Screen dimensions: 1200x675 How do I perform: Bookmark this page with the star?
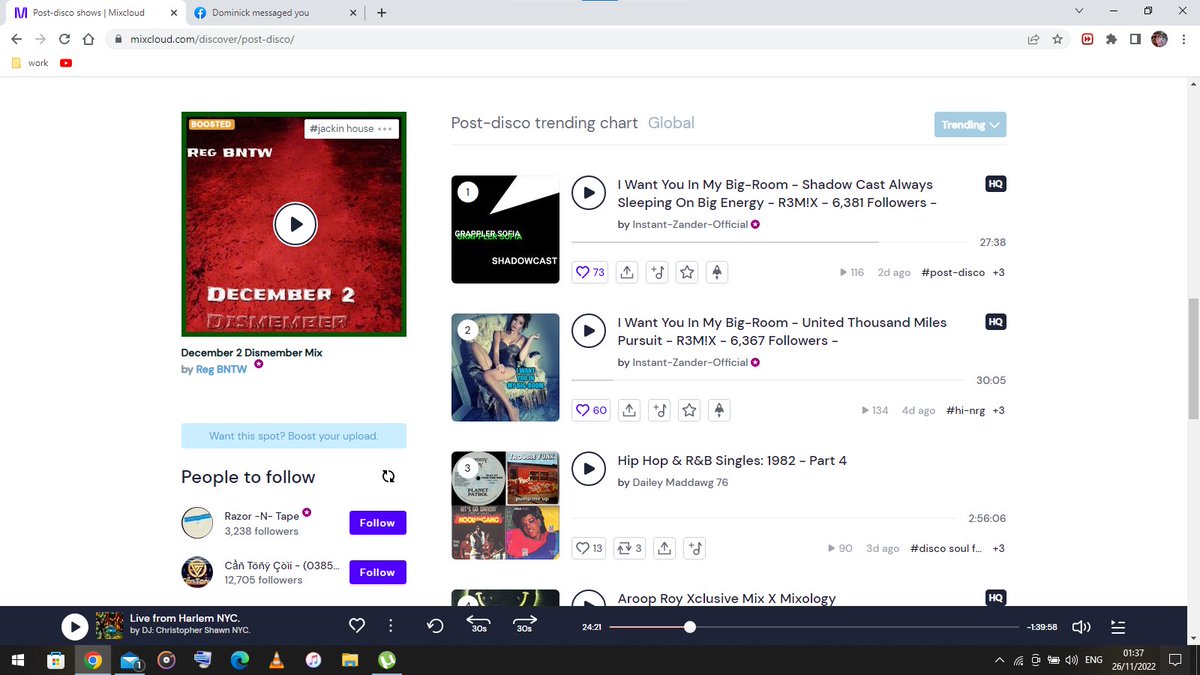coord(1057,40)
